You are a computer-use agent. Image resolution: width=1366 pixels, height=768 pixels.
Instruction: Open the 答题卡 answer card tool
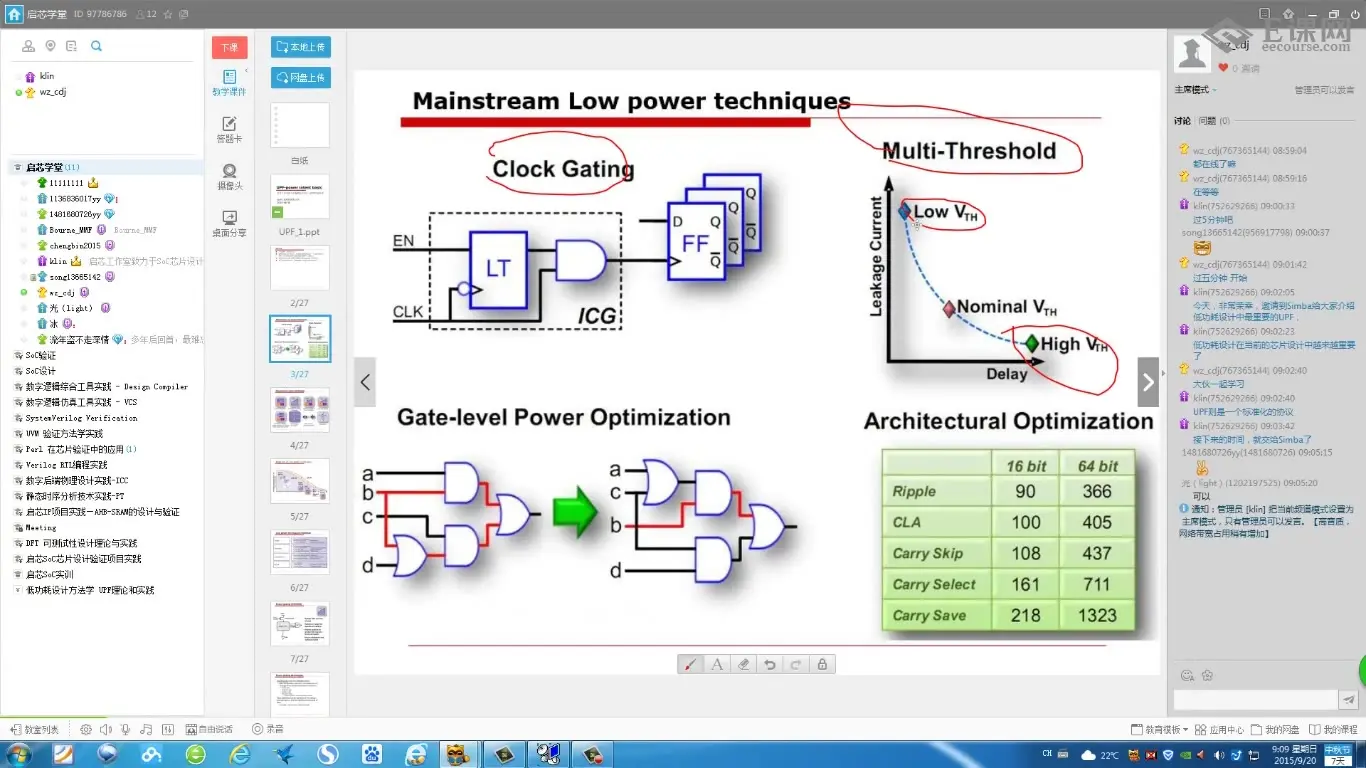(229, 130)
